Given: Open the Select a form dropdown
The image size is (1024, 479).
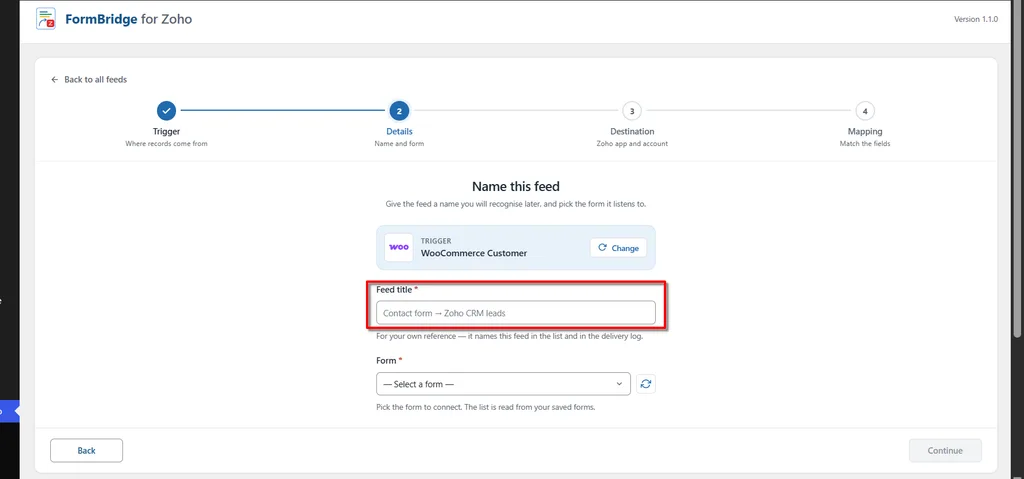Looking at the screenshot, I should point(503,384).
